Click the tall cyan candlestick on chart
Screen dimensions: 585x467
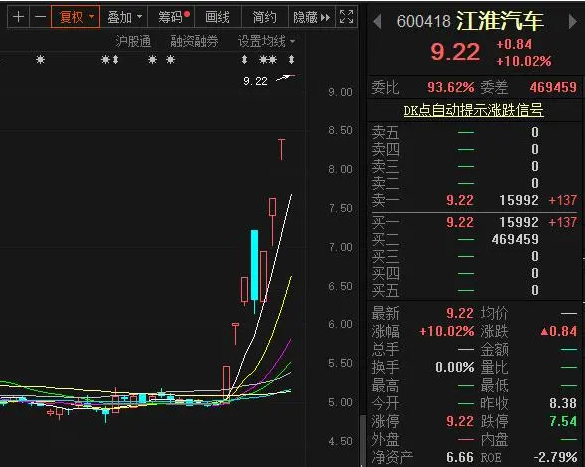[x=254, y=265]
